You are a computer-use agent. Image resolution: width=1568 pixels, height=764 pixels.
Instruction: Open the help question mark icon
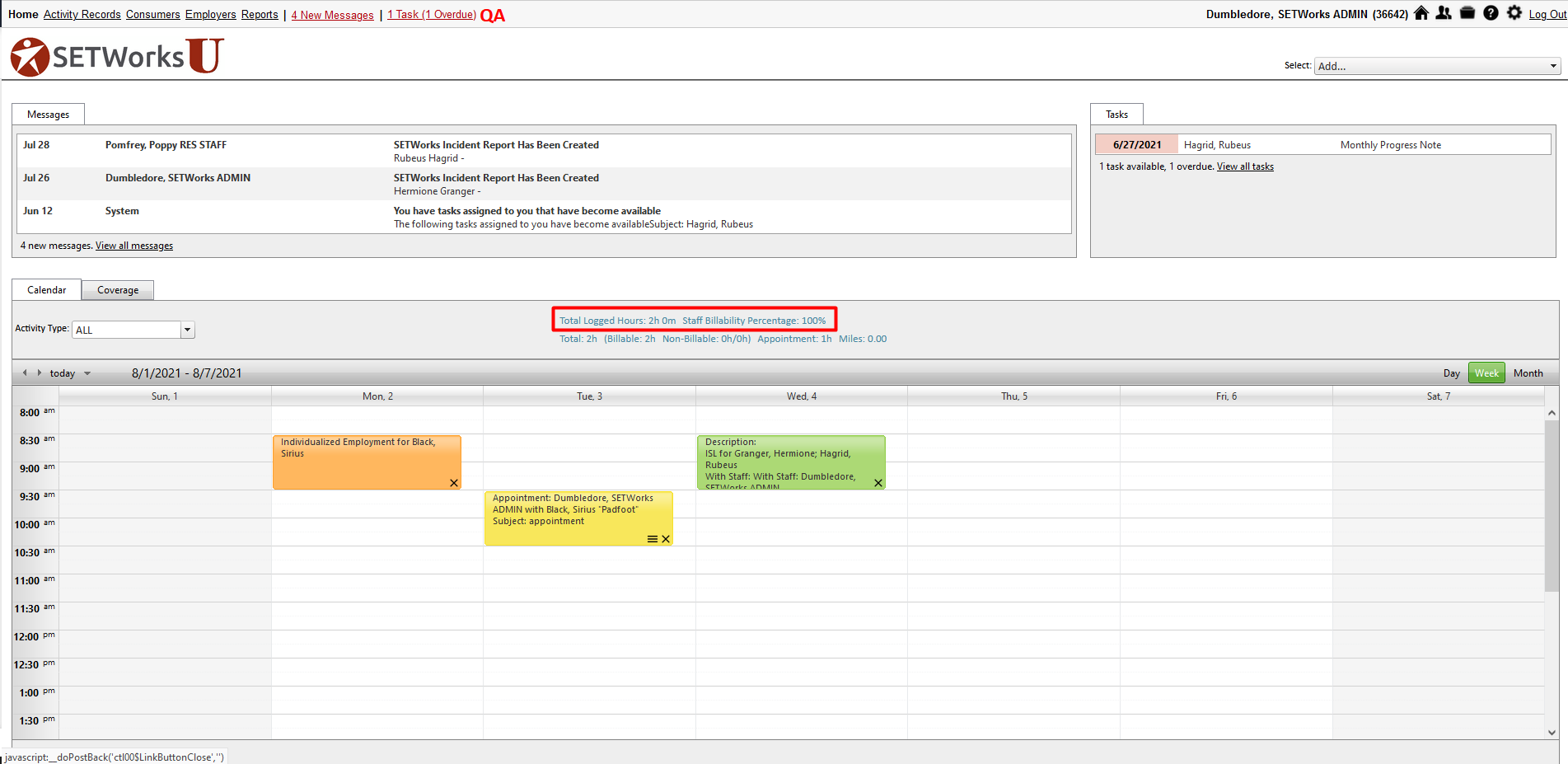pos(1491,13)
